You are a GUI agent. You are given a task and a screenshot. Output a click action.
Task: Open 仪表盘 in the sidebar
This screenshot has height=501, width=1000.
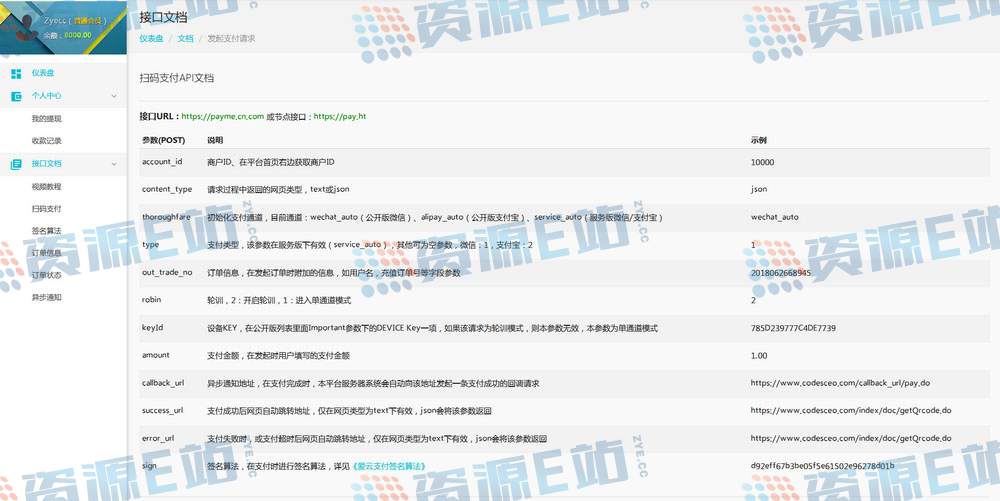tap(43, 73)
